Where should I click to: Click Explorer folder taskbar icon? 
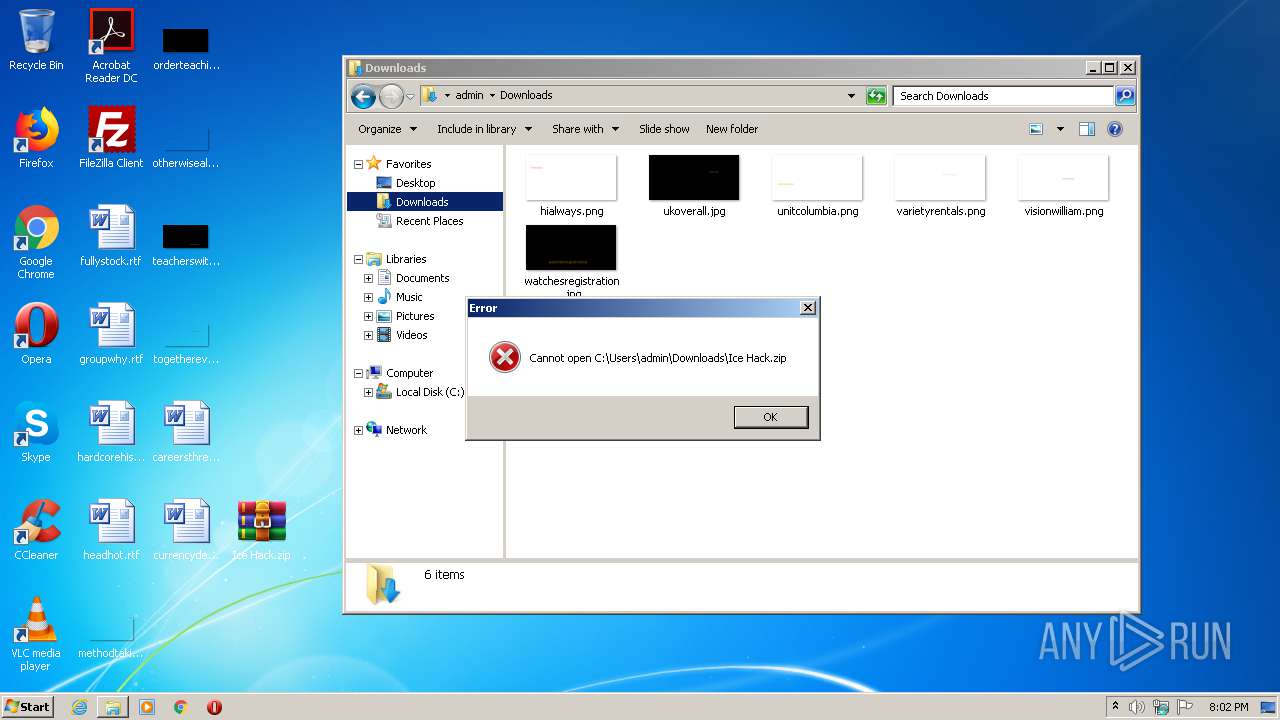(x=113, y=707)
